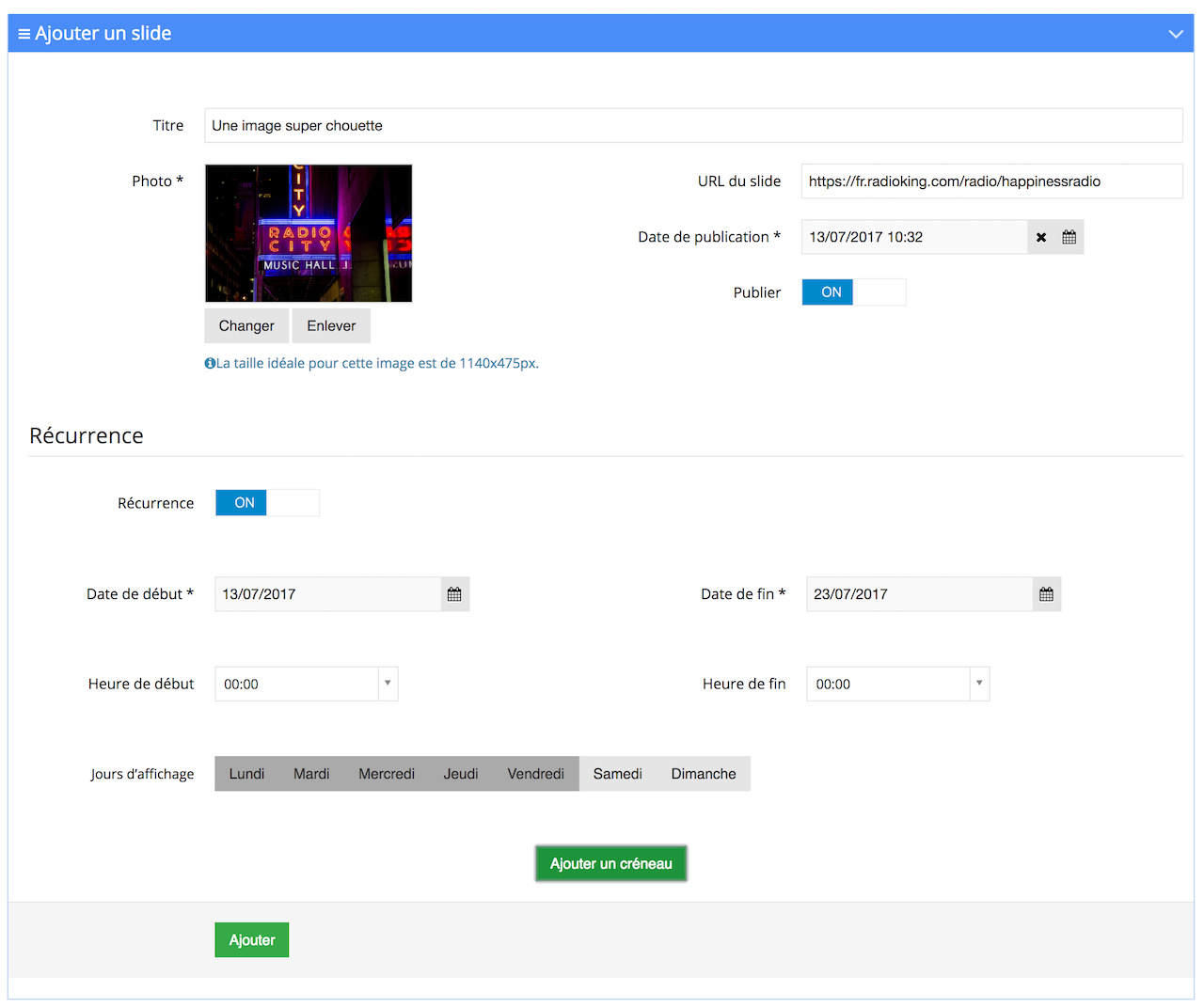Open the Heure de fin dropdown arrow

point(979,684)
